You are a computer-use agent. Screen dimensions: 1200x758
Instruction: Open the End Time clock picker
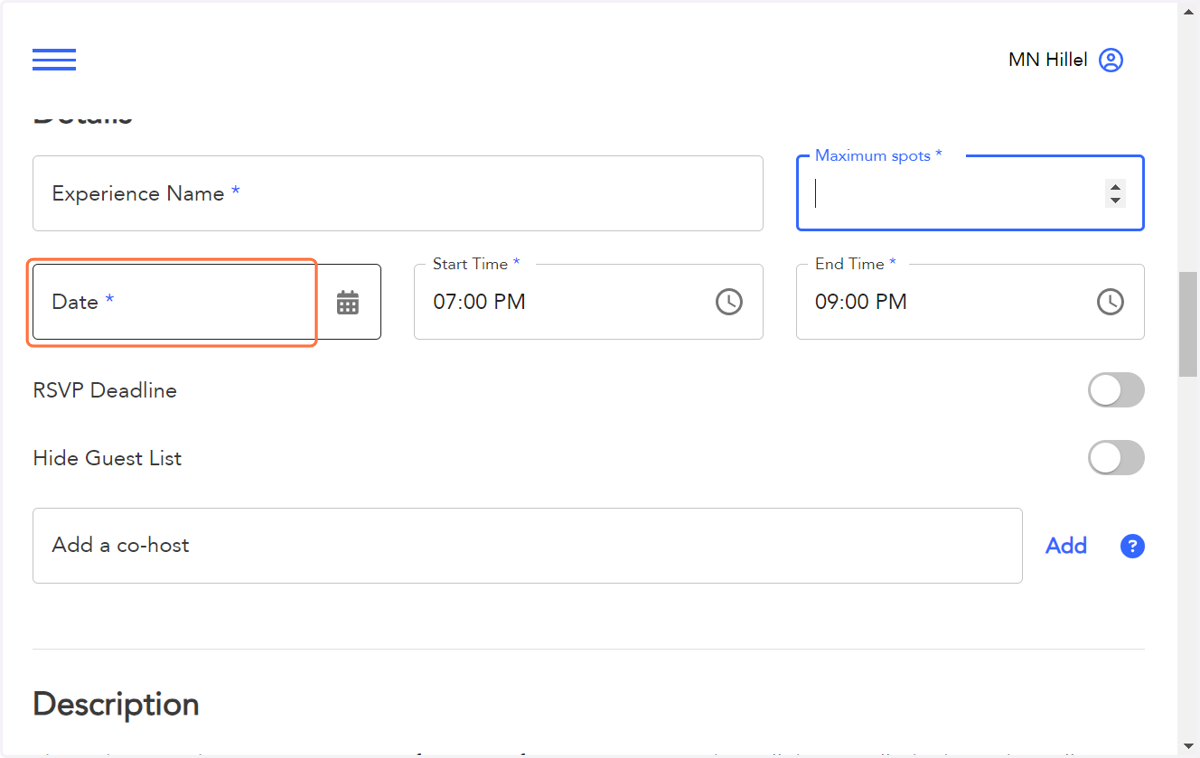tap(1110, 301)
